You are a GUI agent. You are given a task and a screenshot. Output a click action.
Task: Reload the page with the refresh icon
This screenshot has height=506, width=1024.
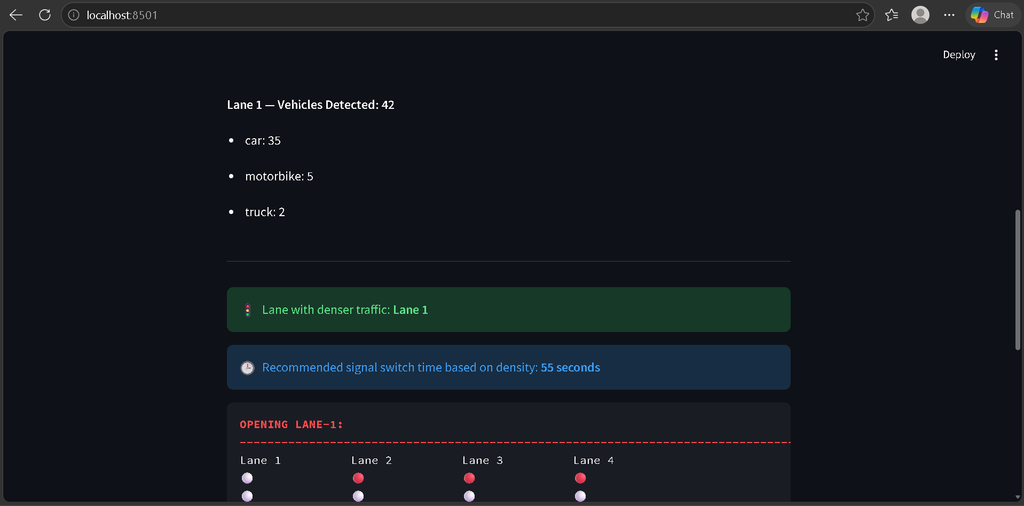(44, 15)
